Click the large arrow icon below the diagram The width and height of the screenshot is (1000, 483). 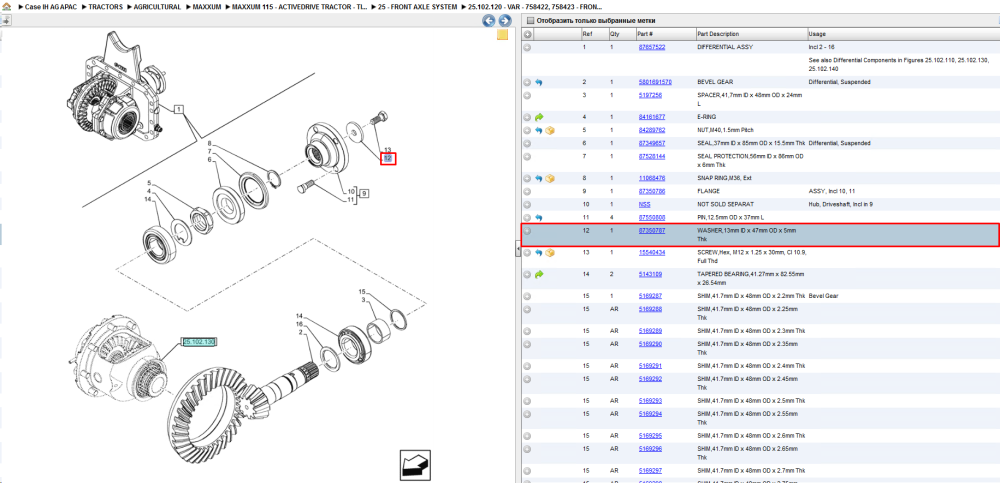coord(415,464)
